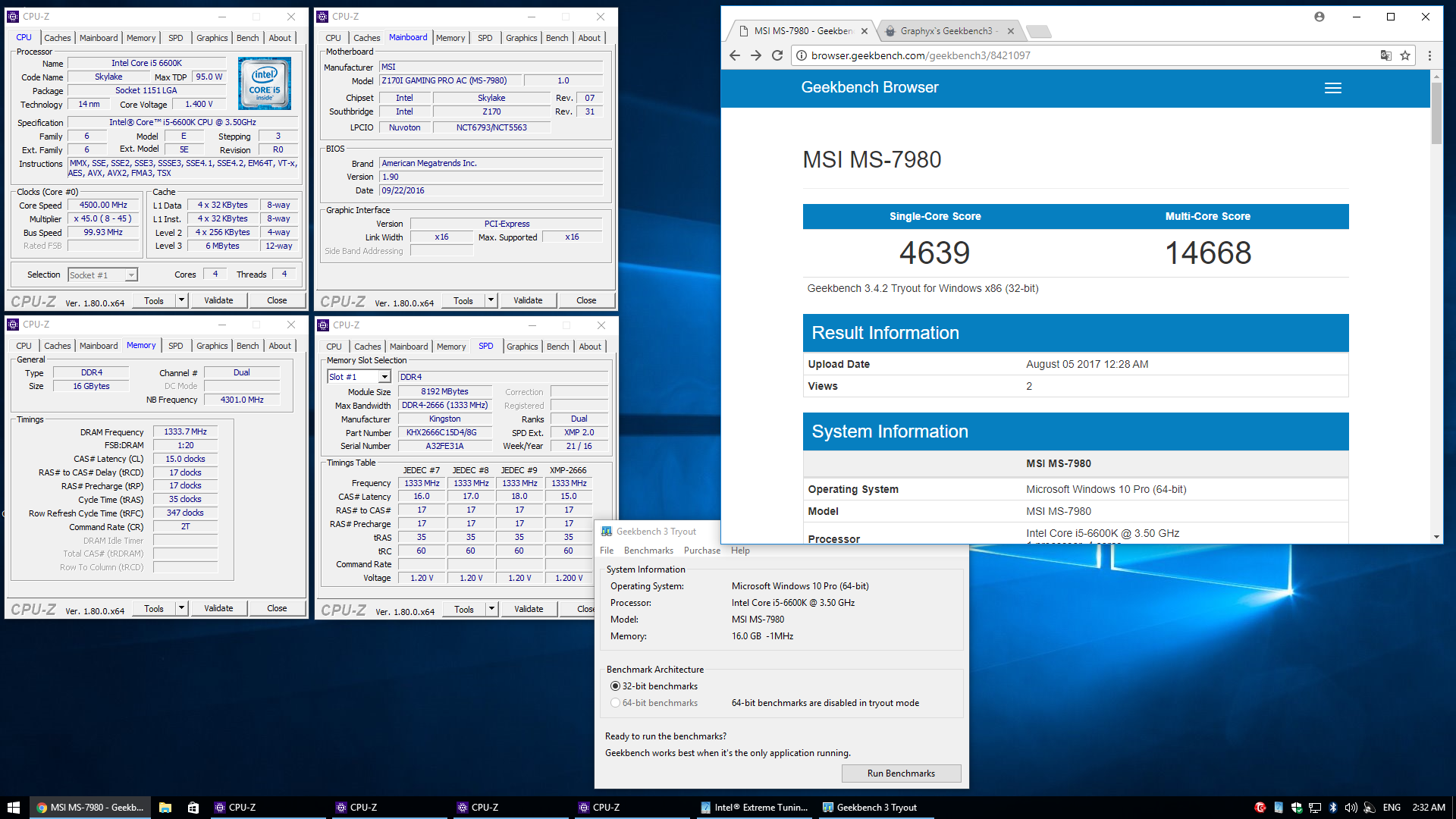Click Tools button in Memory tab window
Viewport: 1456px width, 819px height.
tap(154, 608)
